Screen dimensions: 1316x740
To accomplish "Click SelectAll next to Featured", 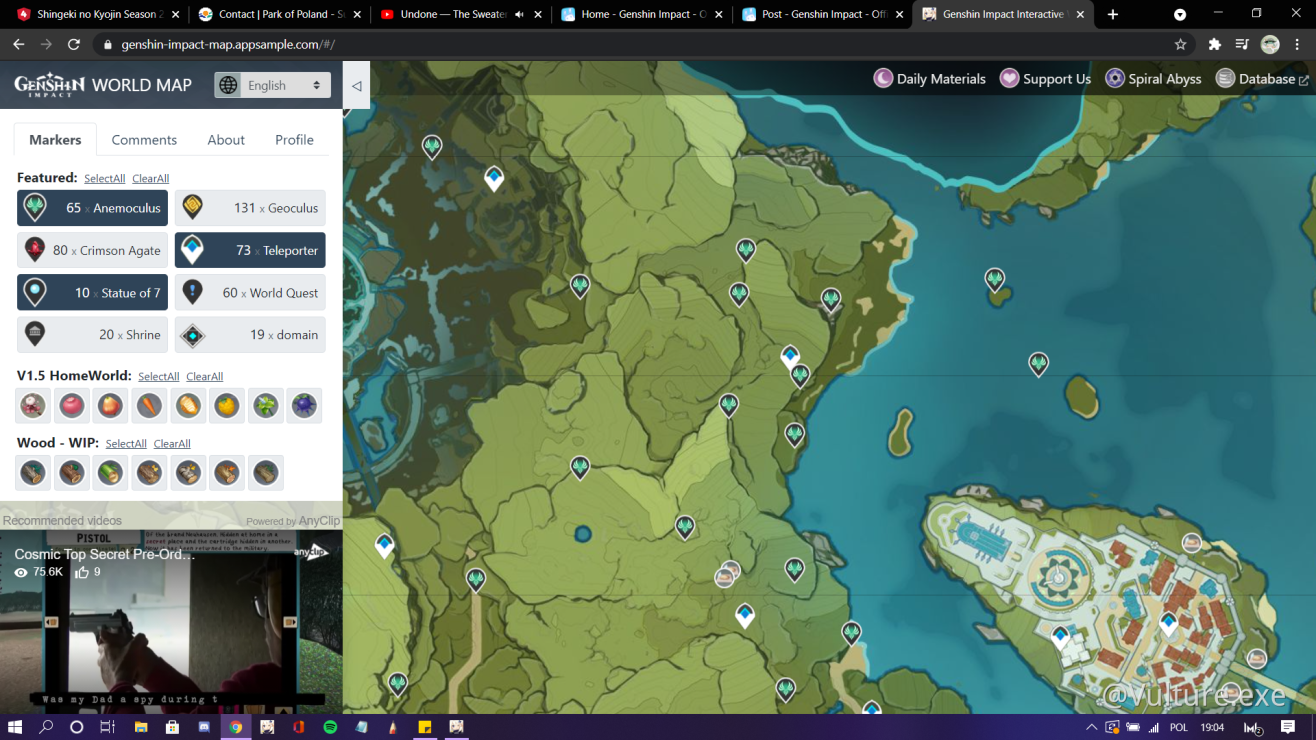I will (105, 179).
